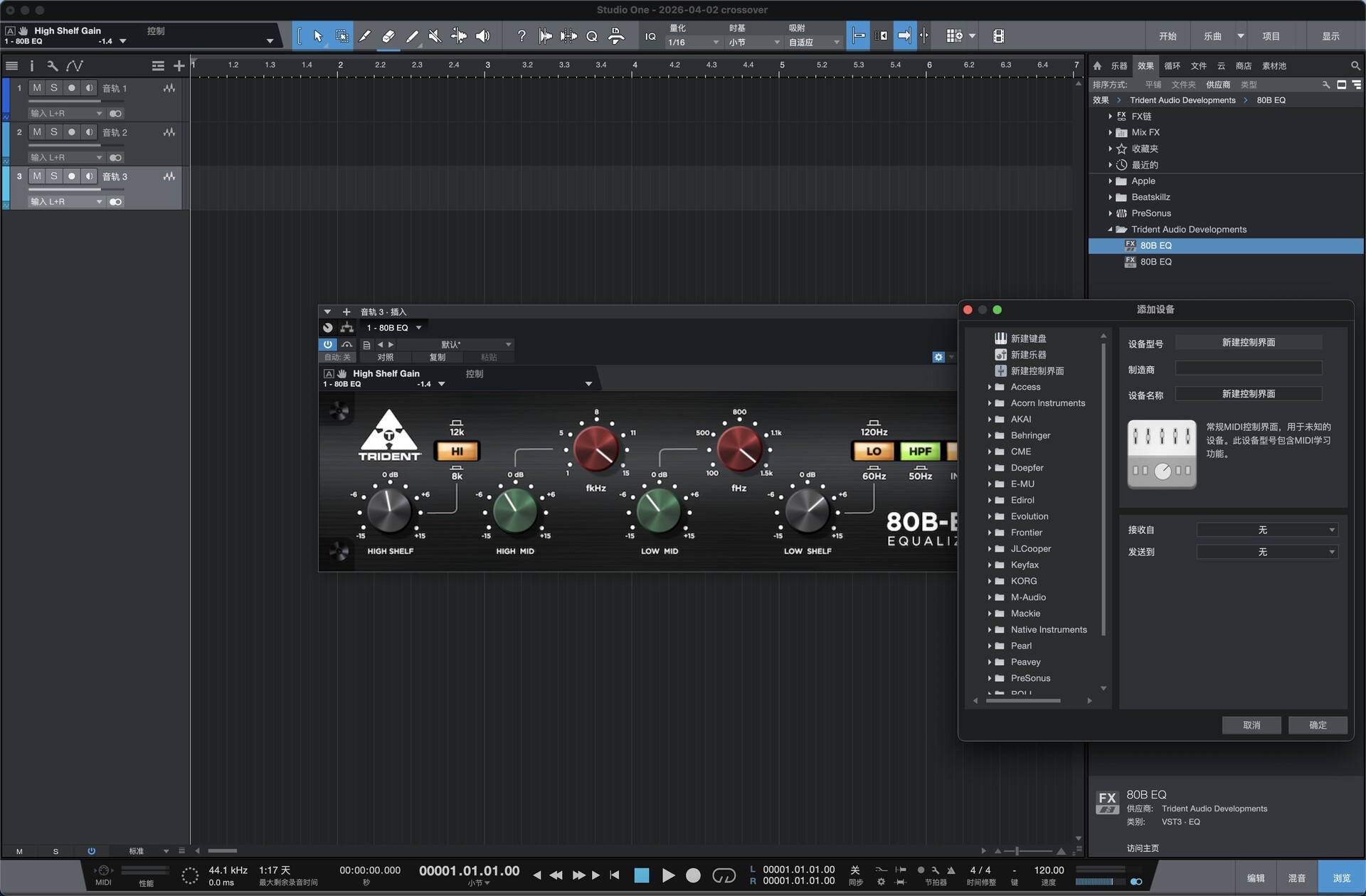Mute track 音轨 3
1366x896 pixels.
(x=37, y=176)
